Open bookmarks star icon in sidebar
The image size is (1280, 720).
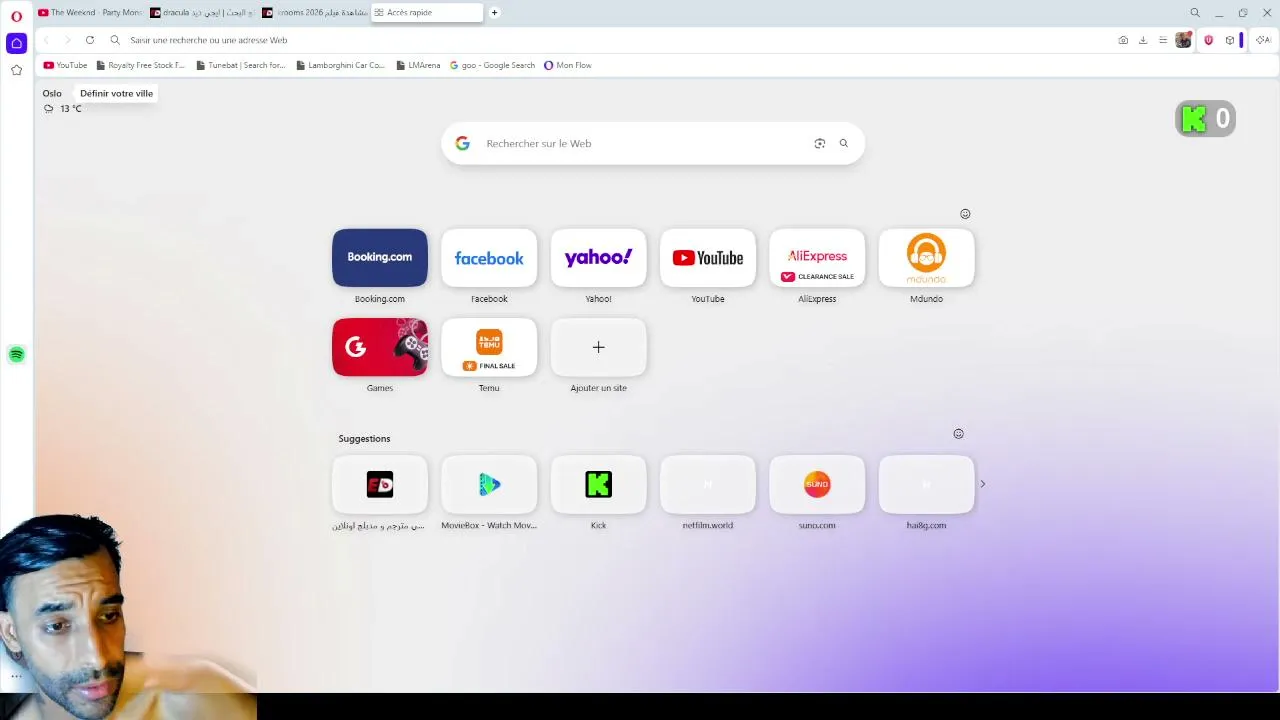click(x=16, y=70)
